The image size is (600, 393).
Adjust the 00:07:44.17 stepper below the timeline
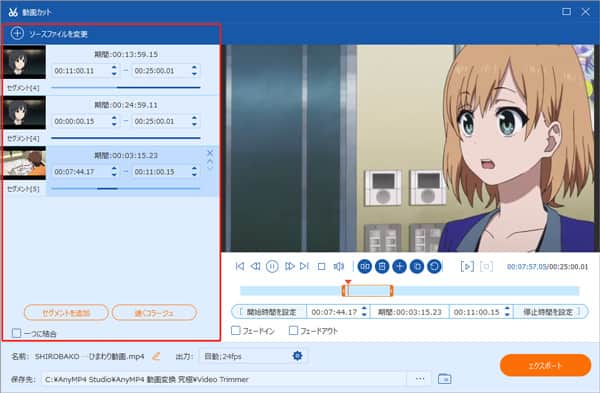(x=364, y=311)
